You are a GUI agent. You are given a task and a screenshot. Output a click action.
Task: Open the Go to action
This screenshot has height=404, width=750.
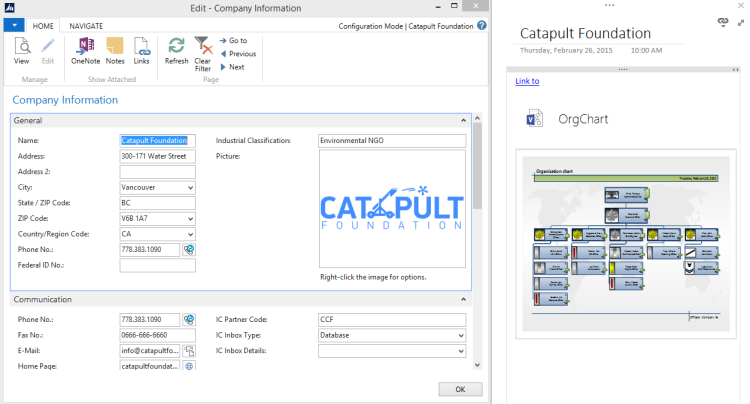coord(234,41)
